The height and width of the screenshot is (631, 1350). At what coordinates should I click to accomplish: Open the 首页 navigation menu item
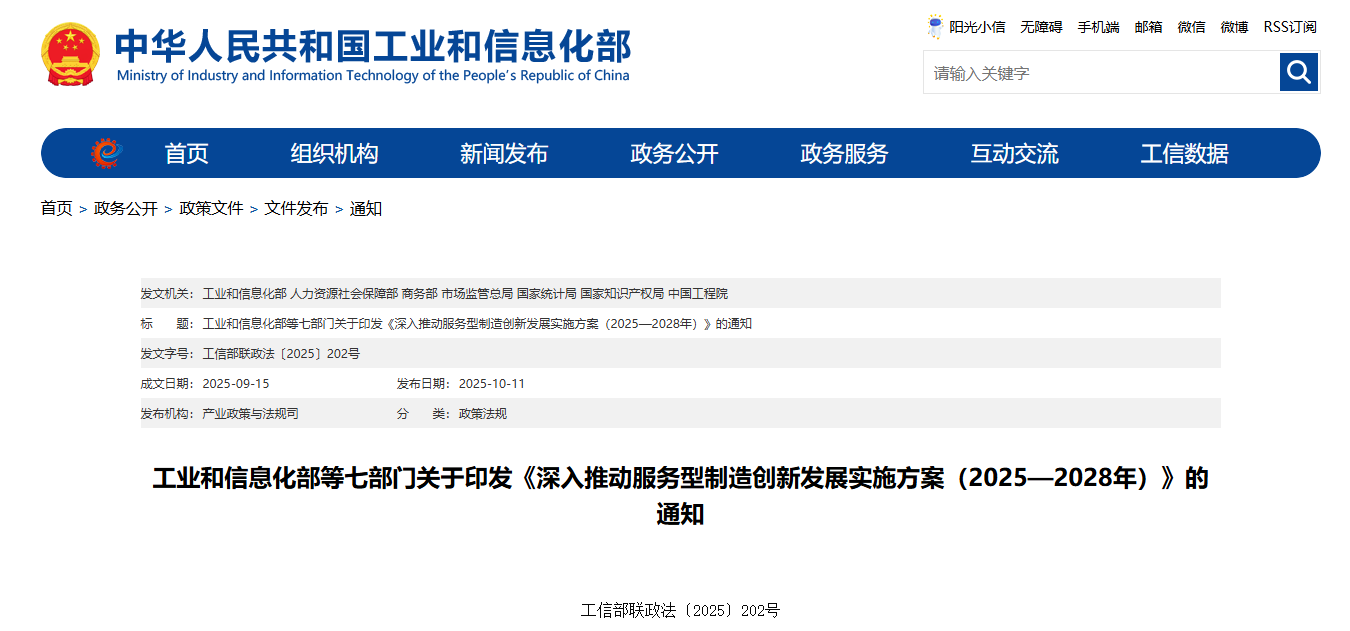(186, 154)
